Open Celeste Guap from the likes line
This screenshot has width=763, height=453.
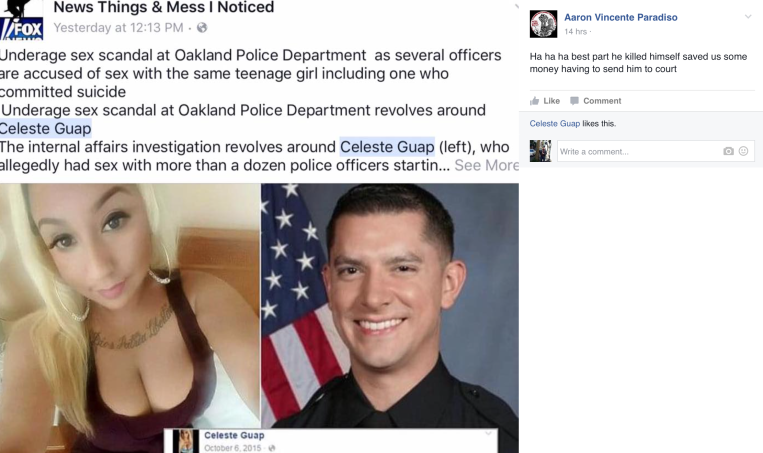tap(555, 124)
